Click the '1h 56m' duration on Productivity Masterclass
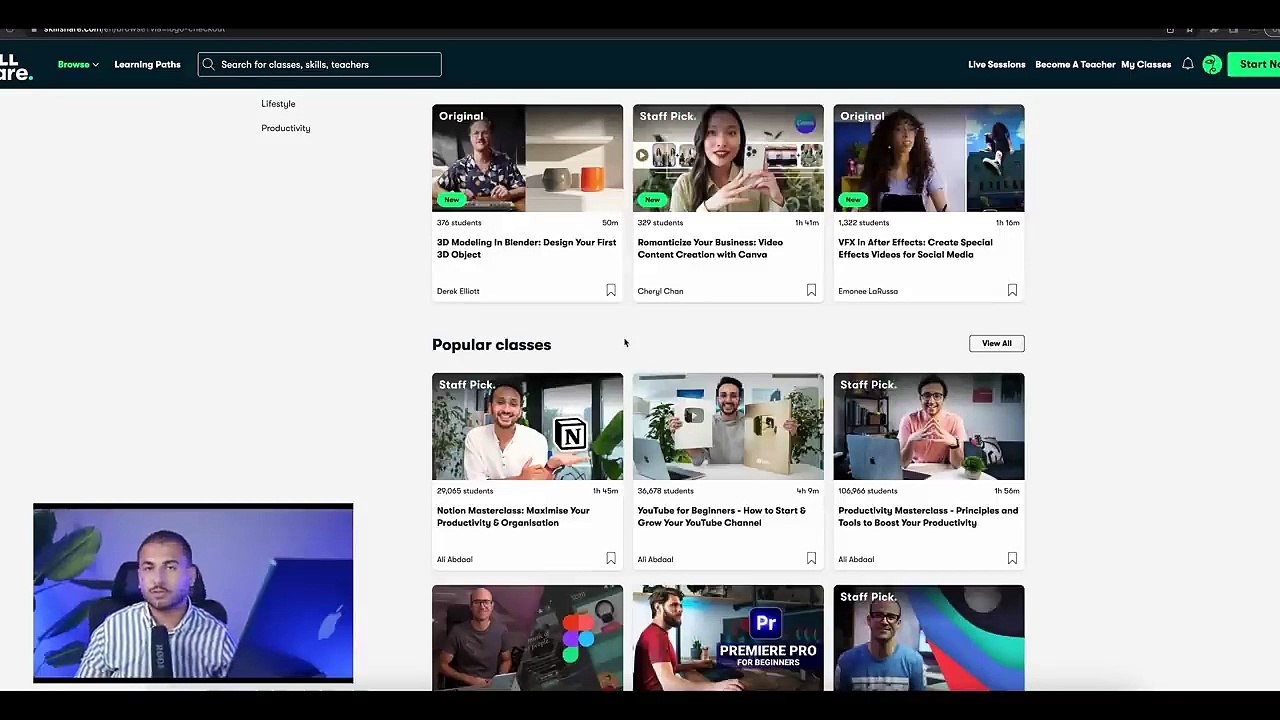The height and width of the screenshot is (720, 1280). (1008, 491)
